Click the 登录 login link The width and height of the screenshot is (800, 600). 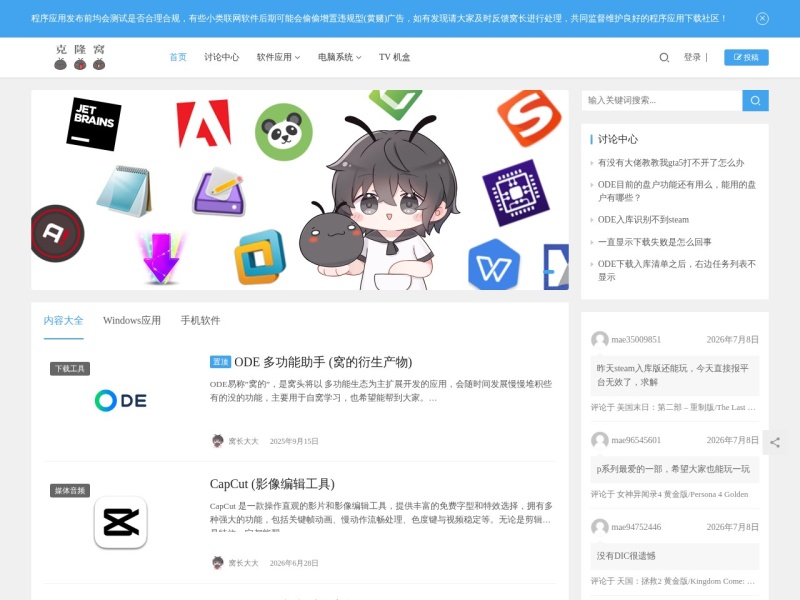pos(692,57)
